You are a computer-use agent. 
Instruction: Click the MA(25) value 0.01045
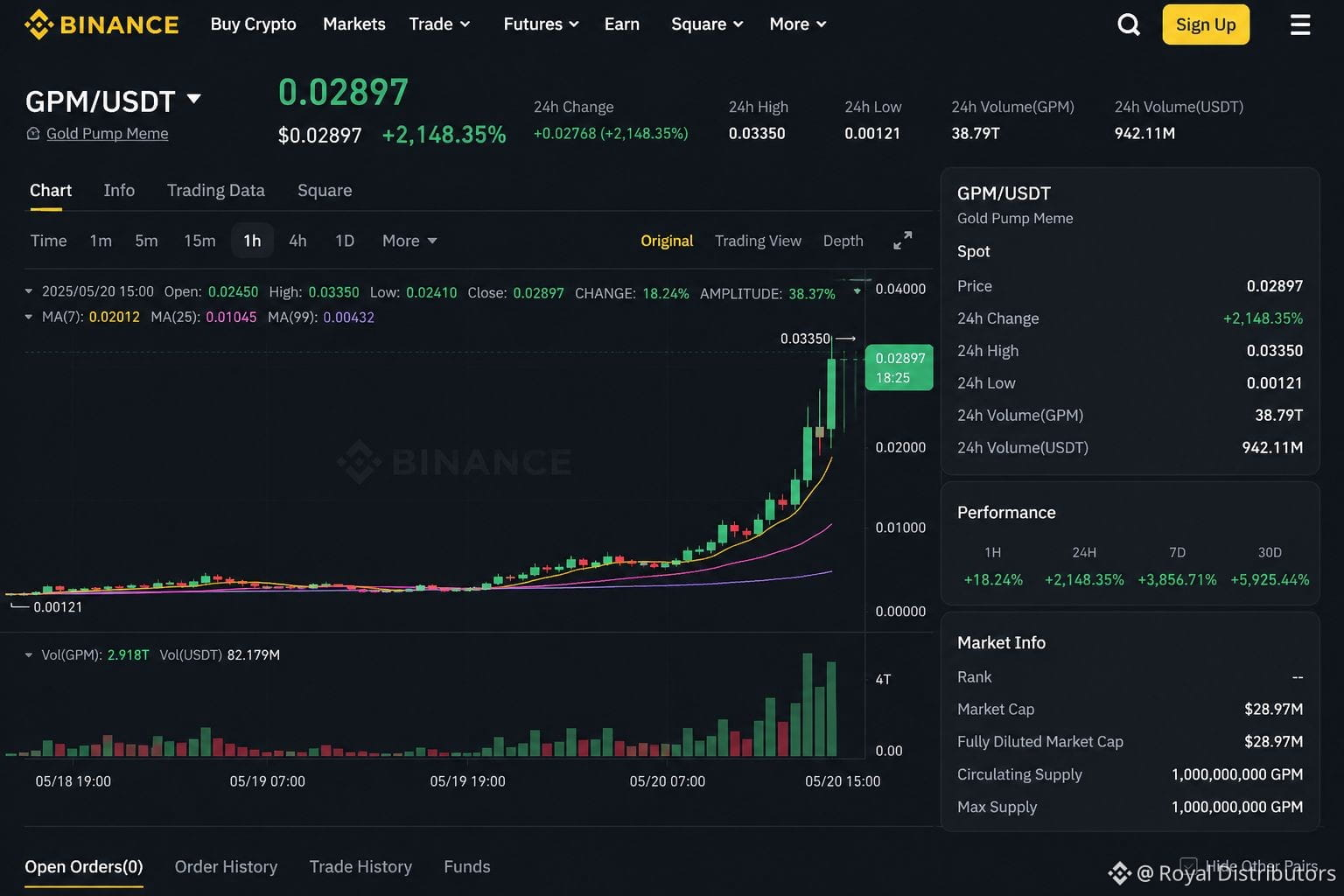coord(231,317)
